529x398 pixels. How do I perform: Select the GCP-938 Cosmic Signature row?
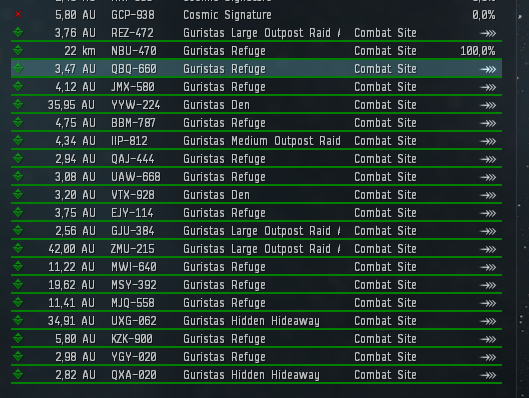256,15
